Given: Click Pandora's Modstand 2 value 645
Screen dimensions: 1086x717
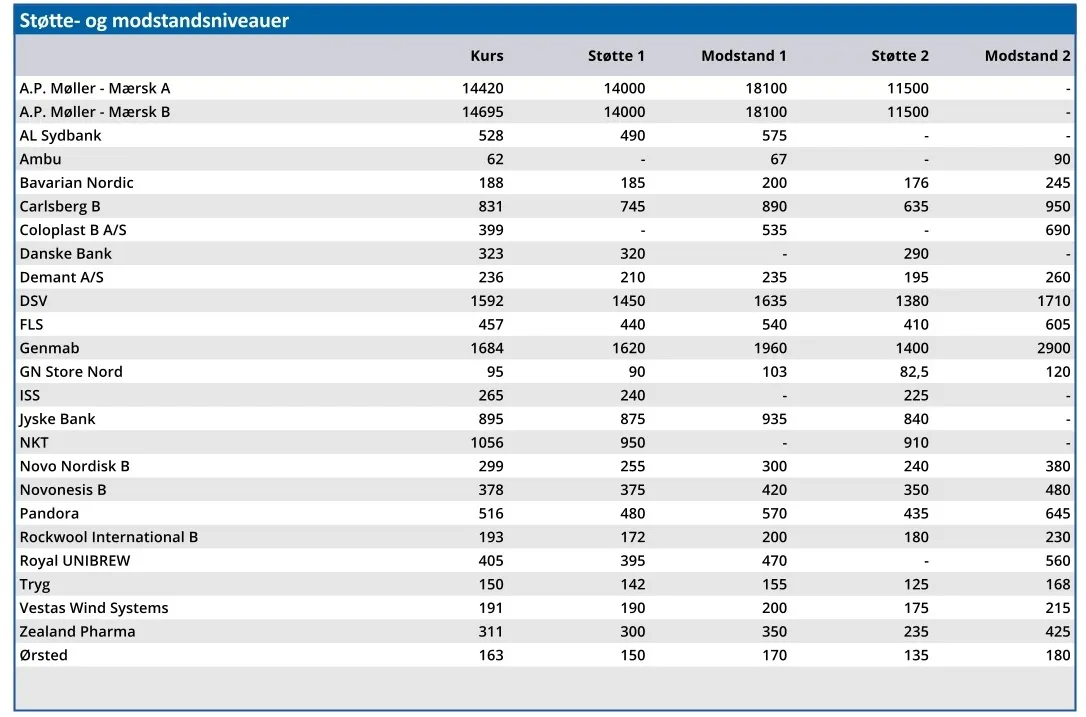Looking at the screenshot, I should click(x=1058, y=513).
